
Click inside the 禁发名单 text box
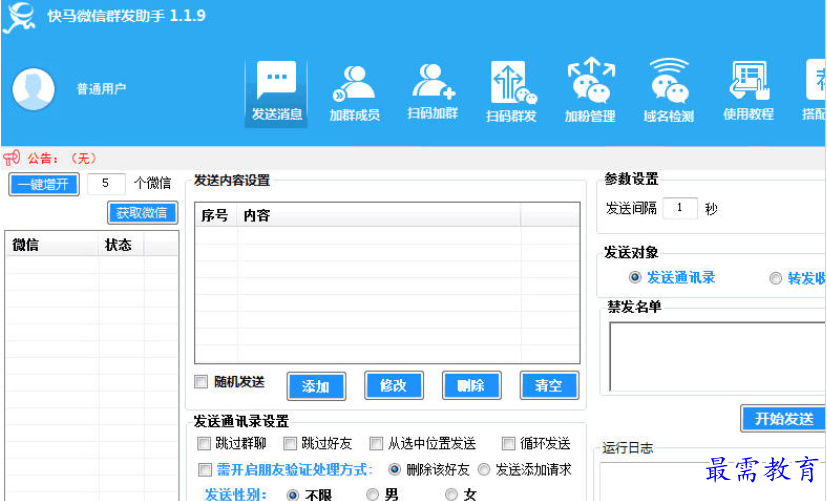(718, 357)
